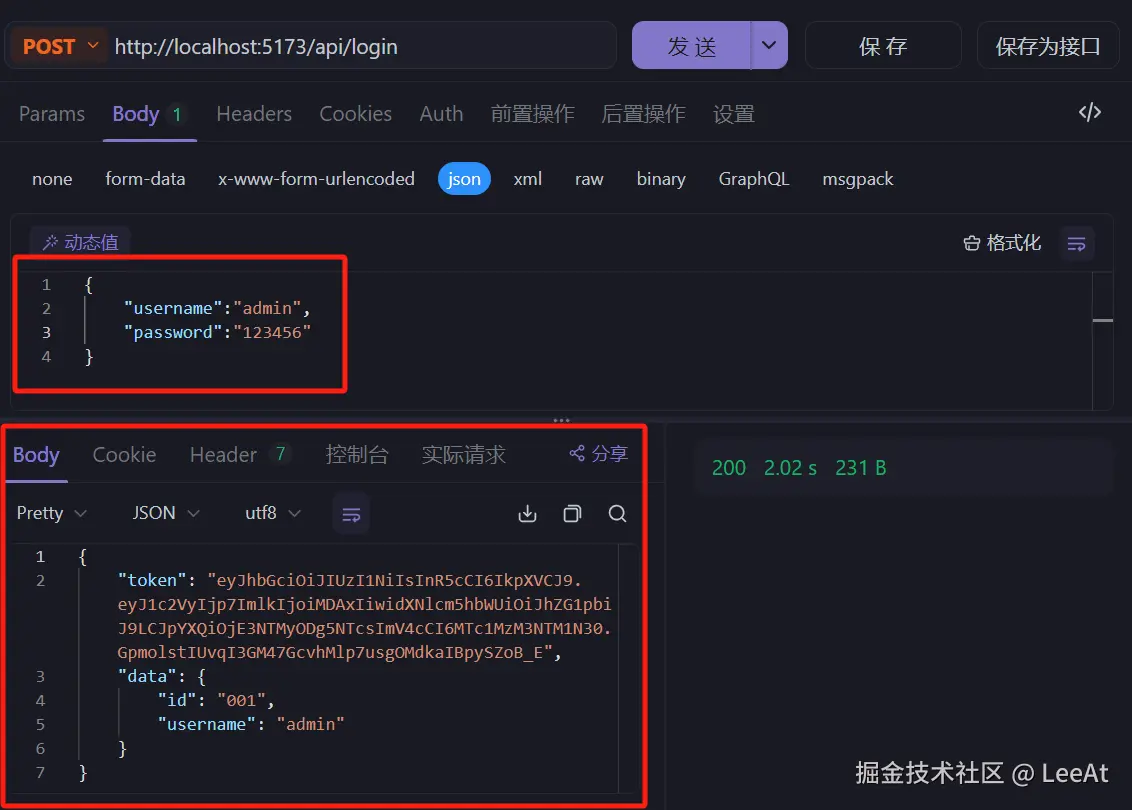The height and width of the screenshot is (810, 1132).
Task: Download the response body
Action: click(x=528, y=514)
